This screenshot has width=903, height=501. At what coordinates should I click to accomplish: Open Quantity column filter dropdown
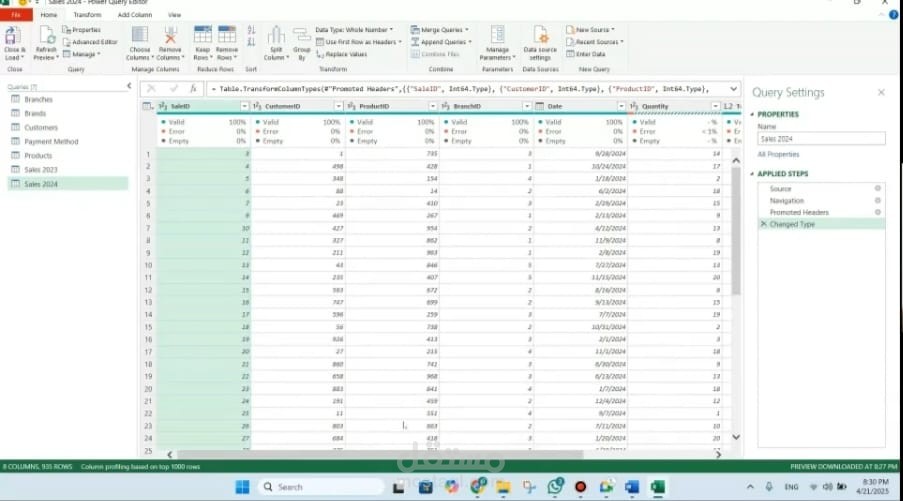point(715,107)
